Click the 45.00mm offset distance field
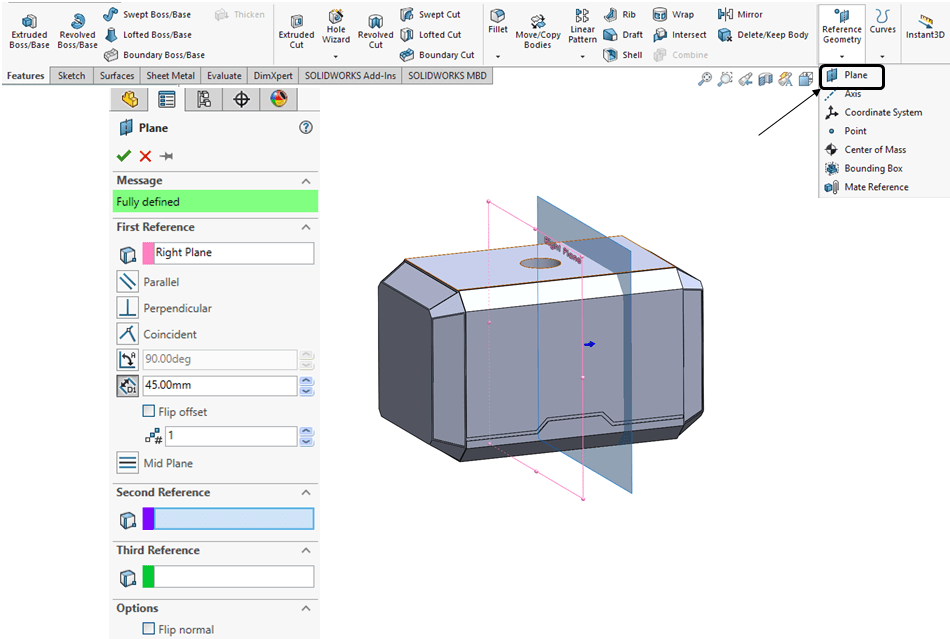Screen dimensions: 950x639 (x=219, y=386)
